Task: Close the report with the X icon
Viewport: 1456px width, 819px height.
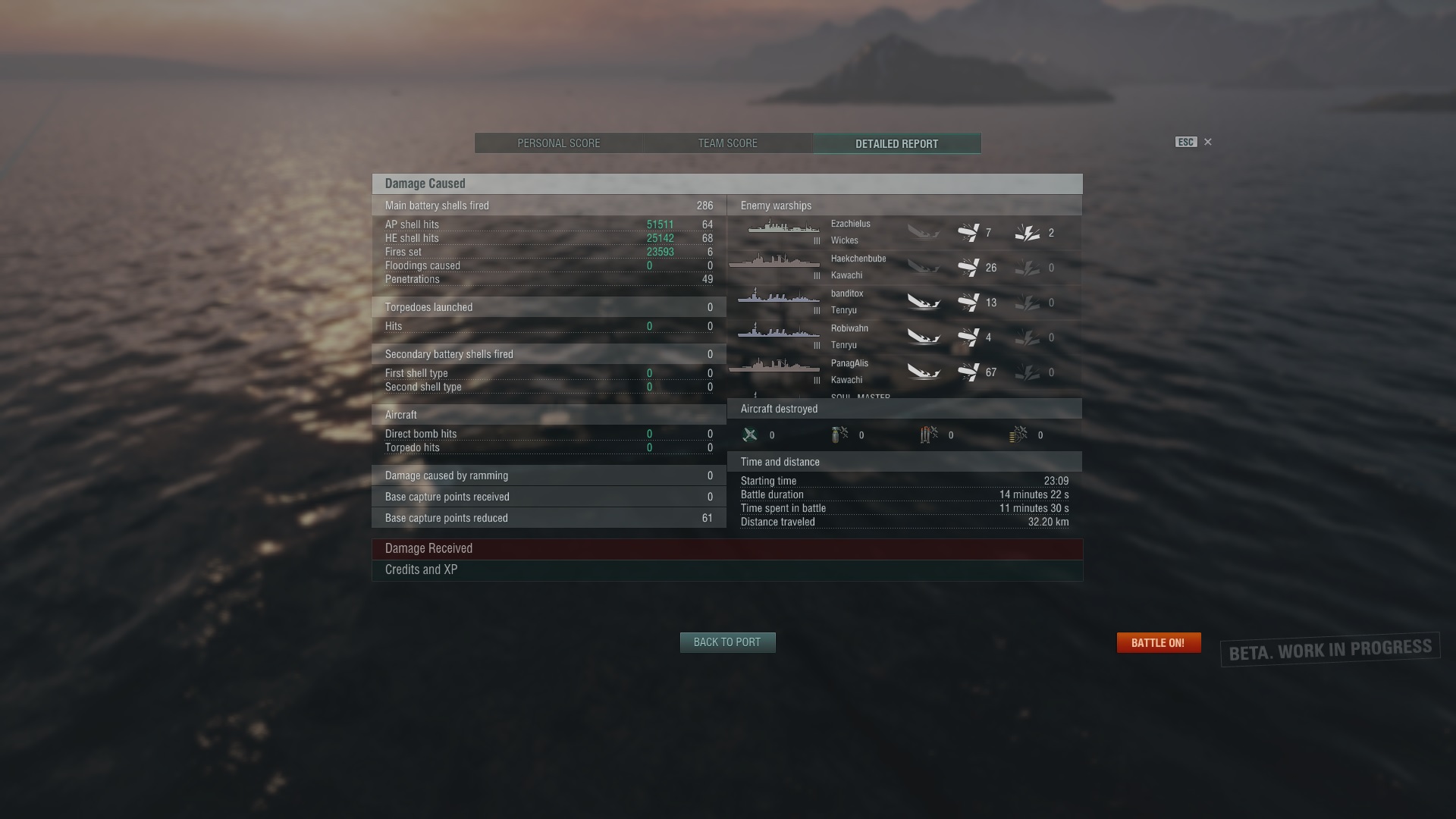Action: coord(1208,142)
